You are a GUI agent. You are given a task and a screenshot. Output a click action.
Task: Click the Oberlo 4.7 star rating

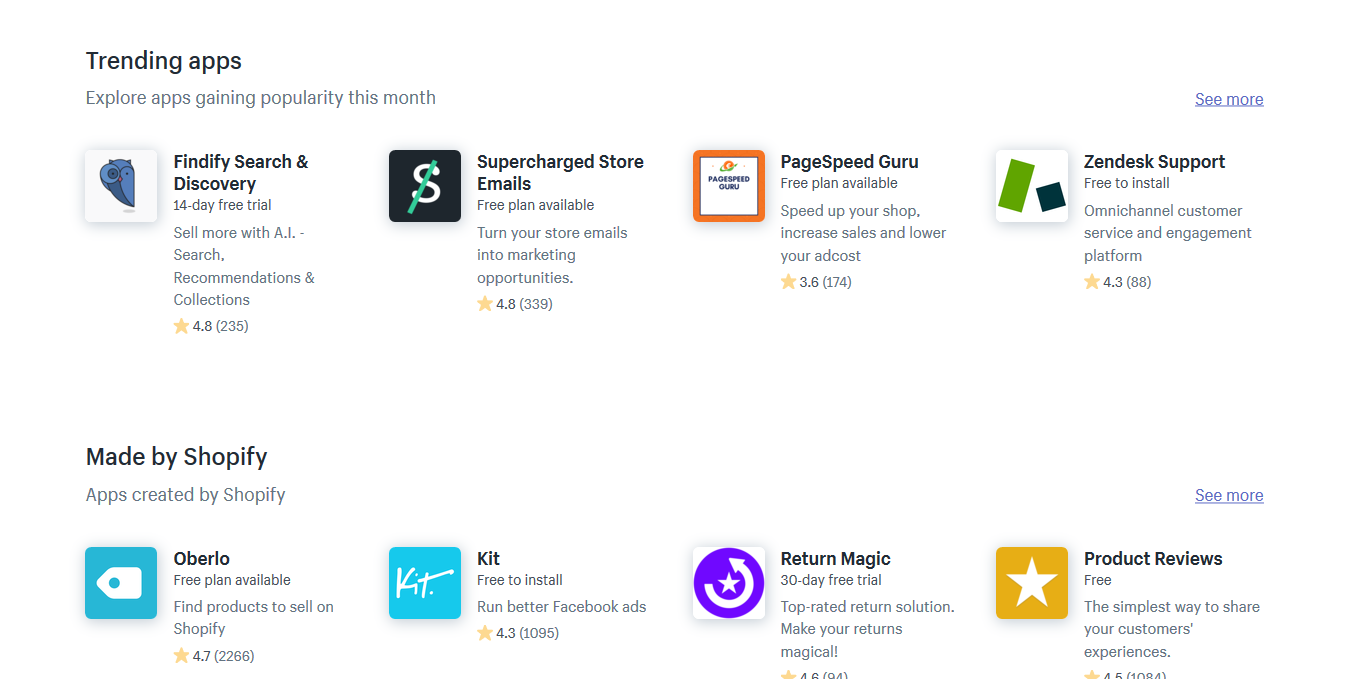tap(181, 656)
